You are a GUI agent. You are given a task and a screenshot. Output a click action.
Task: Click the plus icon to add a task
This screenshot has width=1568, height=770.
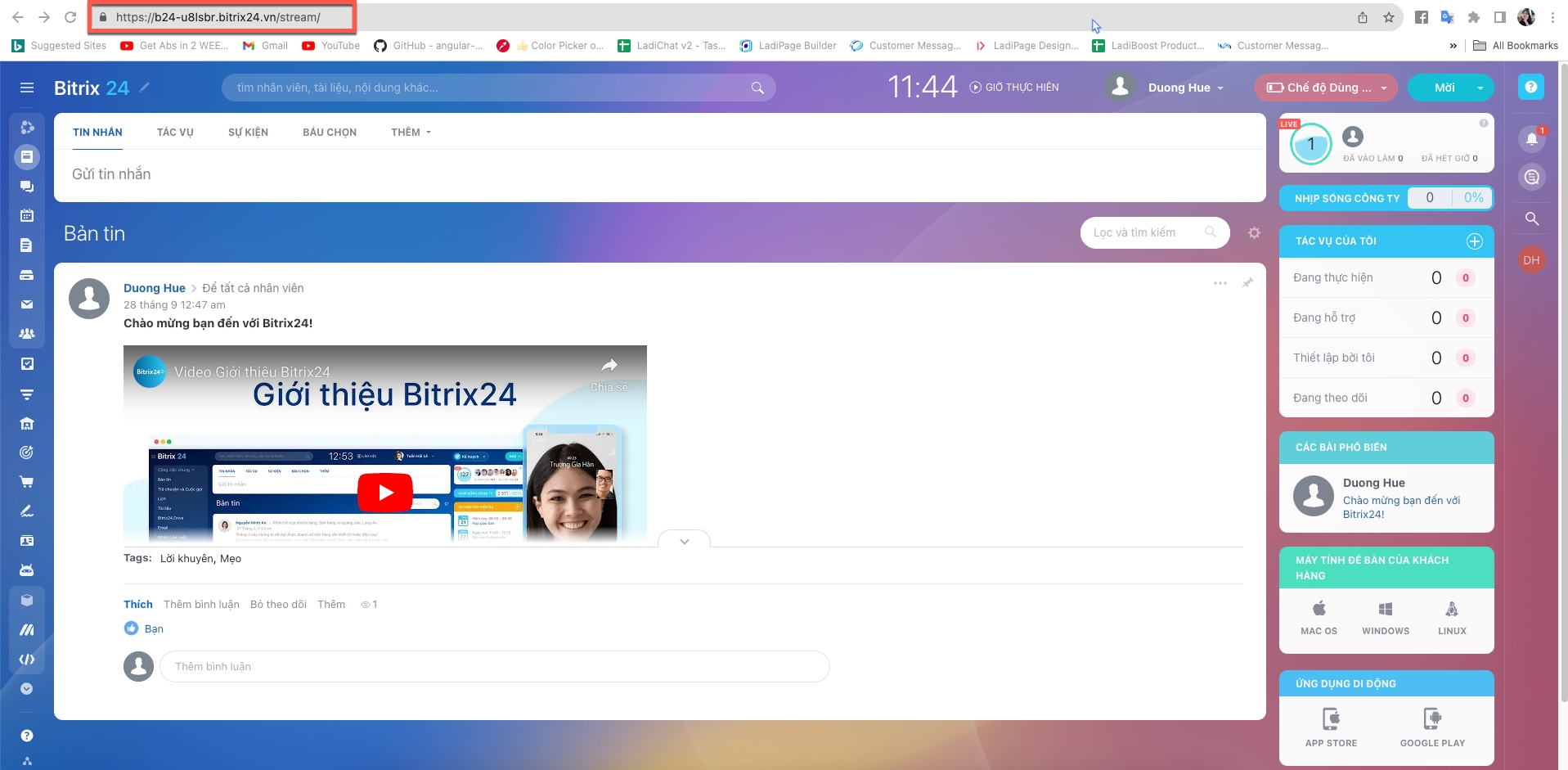[1474, 241]
